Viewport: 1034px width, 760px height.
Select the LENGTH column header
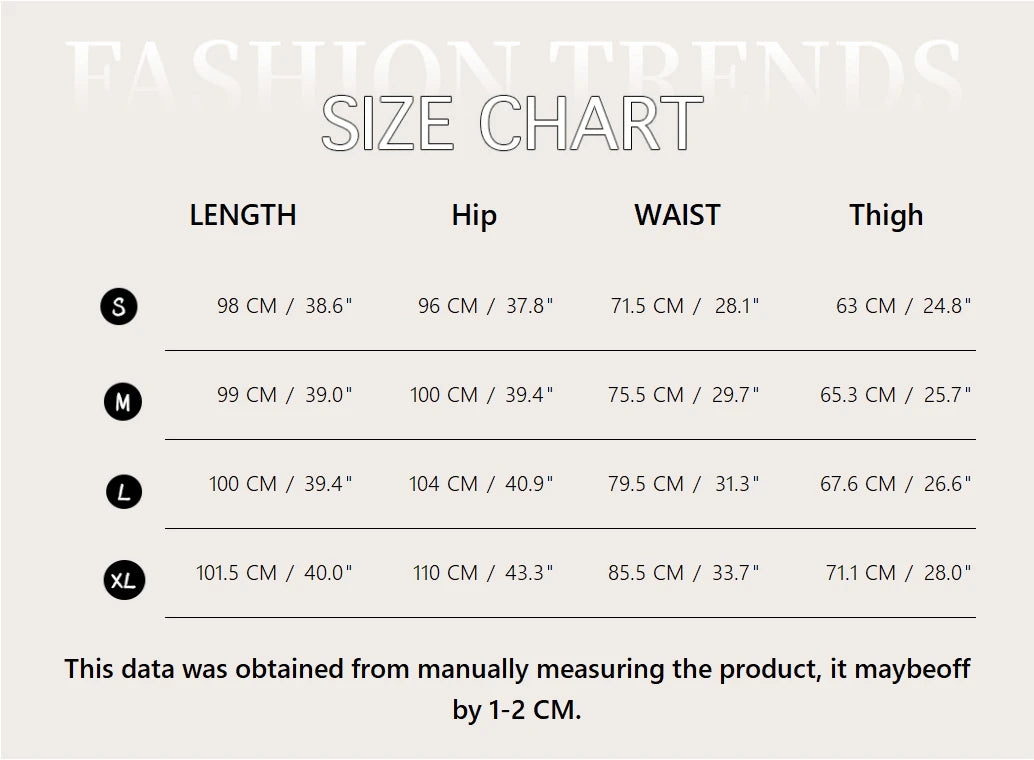(243, 215)
